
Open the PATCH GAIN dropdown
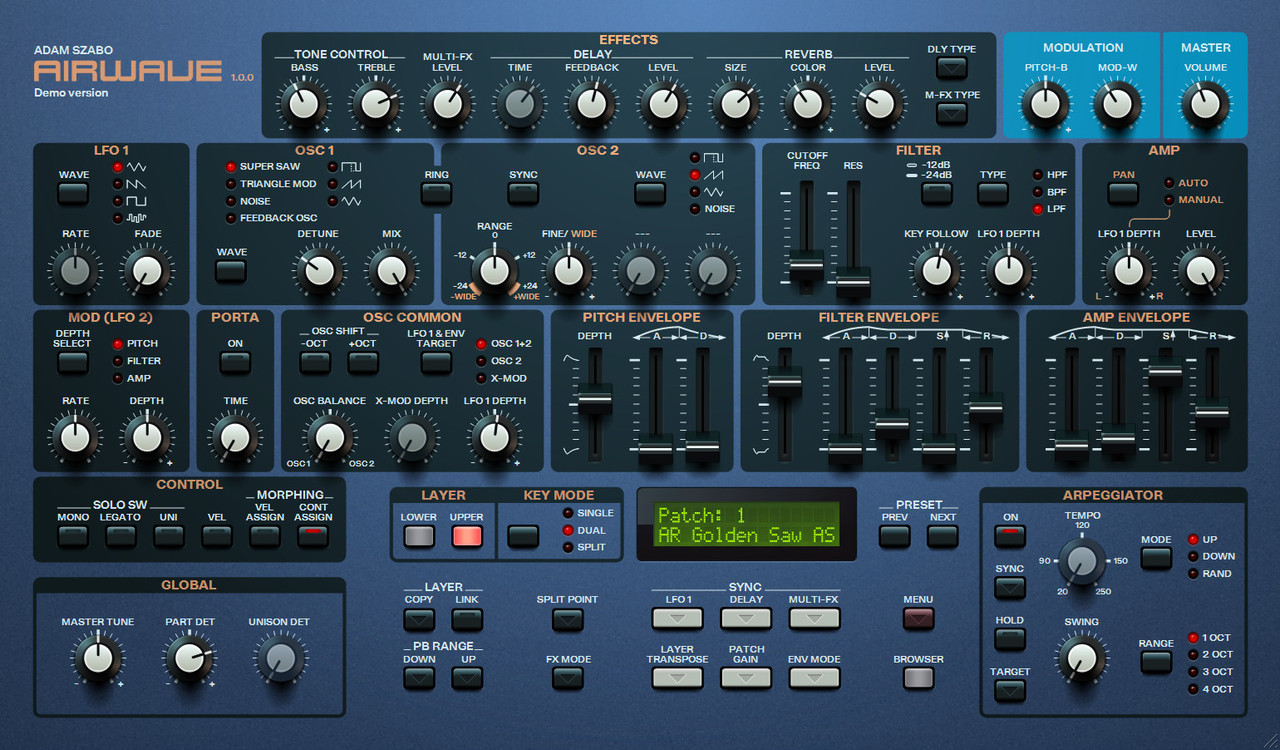[x=746, y=678]
